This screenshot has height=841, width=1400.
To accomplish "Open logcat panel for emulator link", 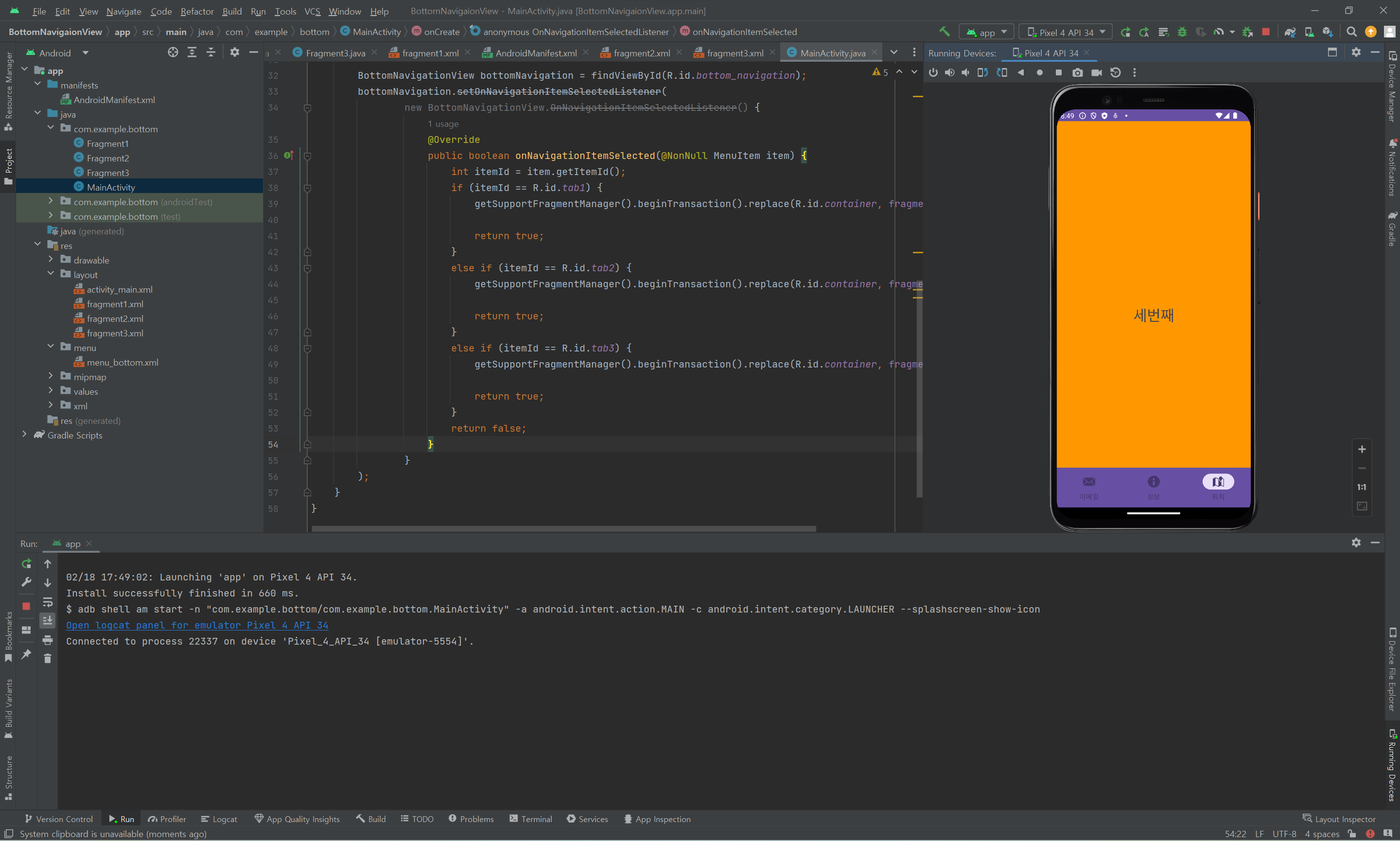I will click(196, 625).
